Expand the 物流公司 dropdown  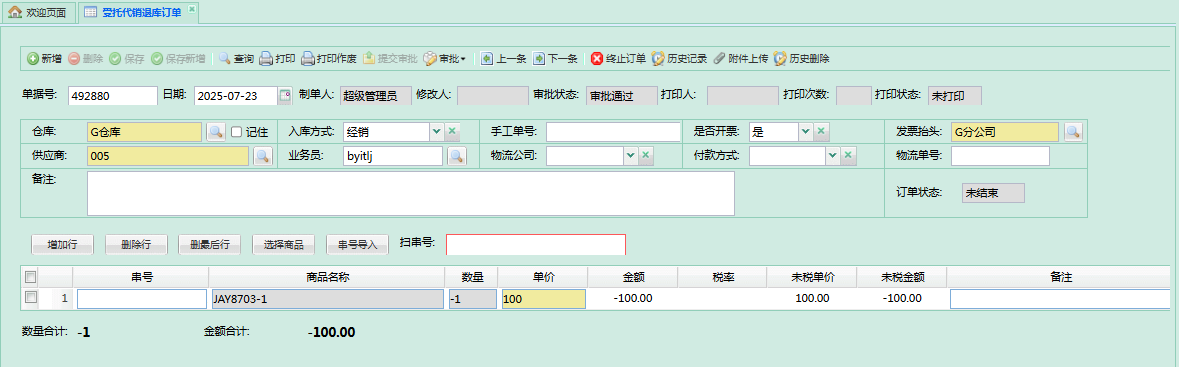pos(630,156)
